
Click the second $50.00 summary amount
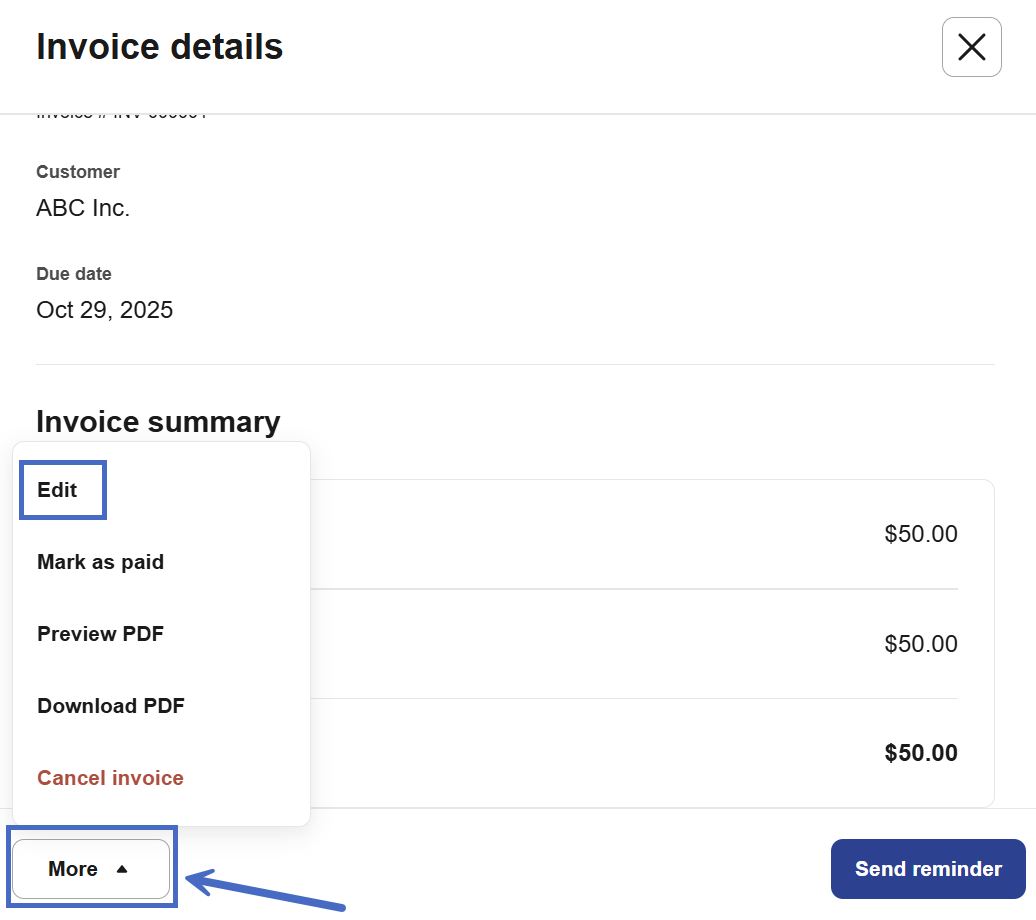pos(920,644)
